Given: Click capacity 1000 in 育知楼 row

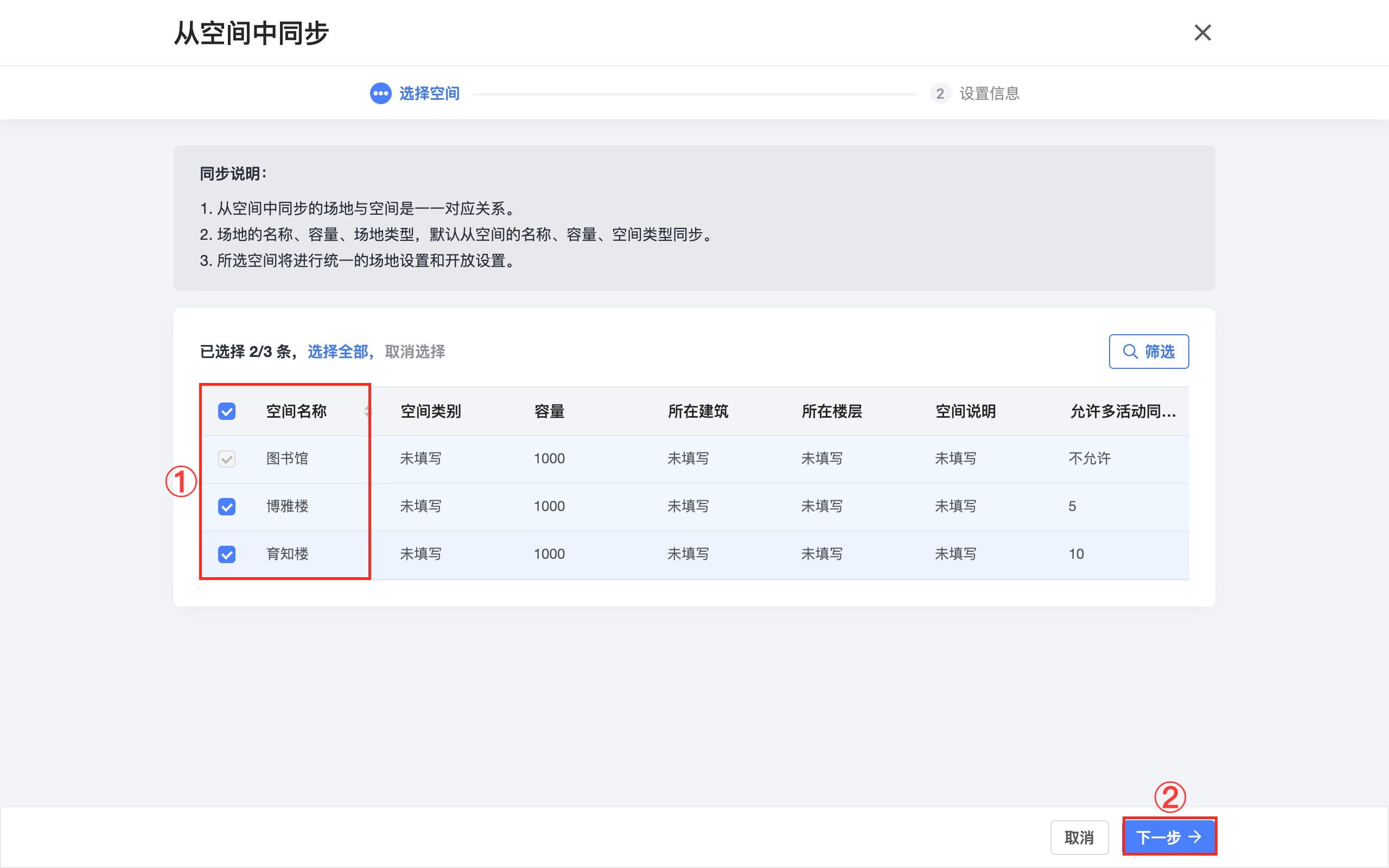Looking at the screenshot, I should 549,554.
